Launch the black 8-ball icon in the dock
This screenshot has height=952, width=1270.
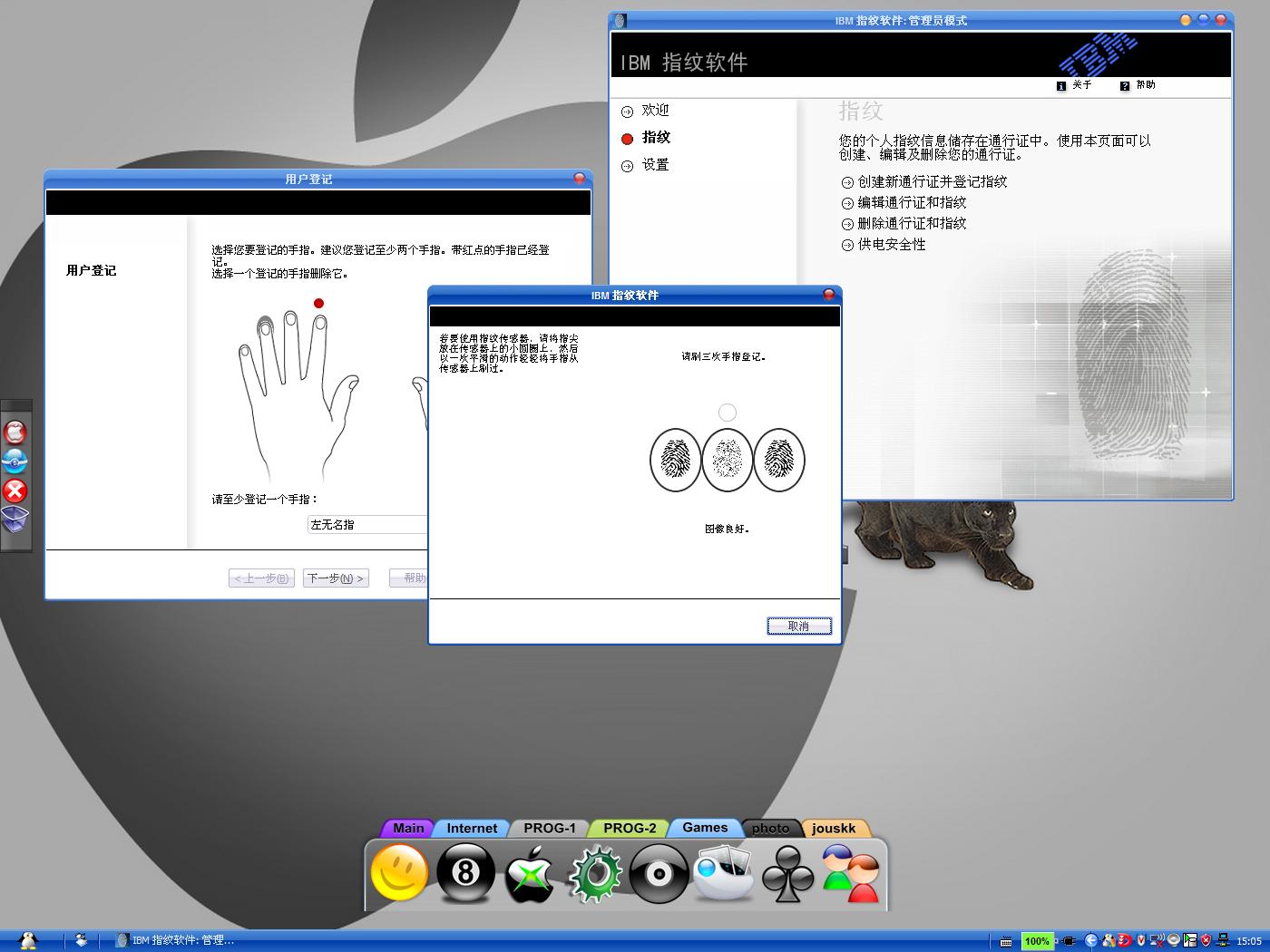pos(465,873)
